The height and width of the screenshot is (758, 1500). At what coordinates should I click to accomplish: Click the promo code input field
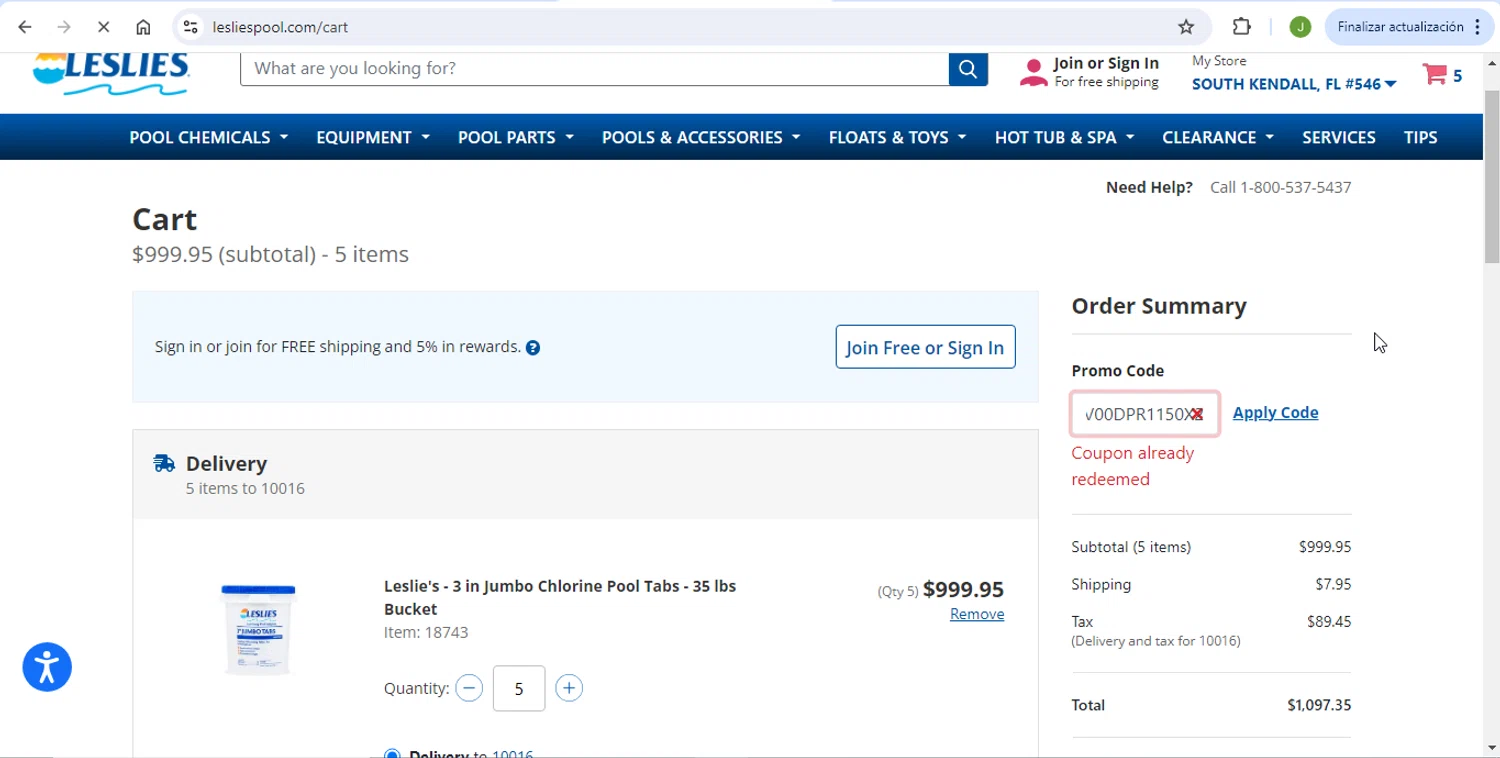[1145, 414]
